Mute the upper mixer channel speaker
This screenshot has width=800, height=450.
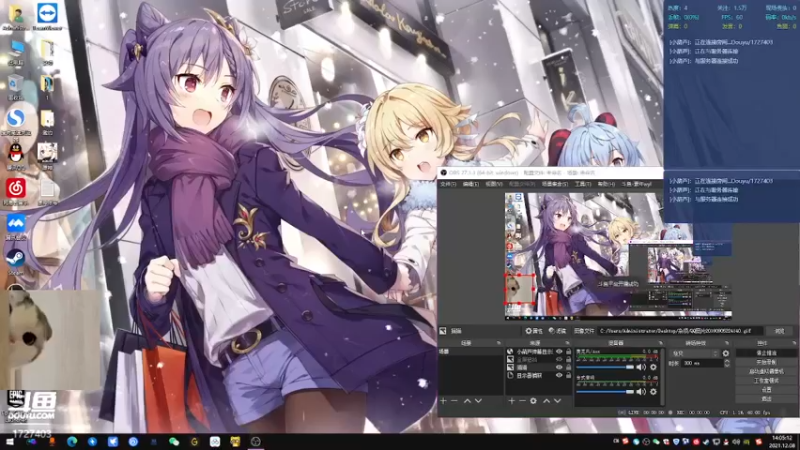[641, 367]
